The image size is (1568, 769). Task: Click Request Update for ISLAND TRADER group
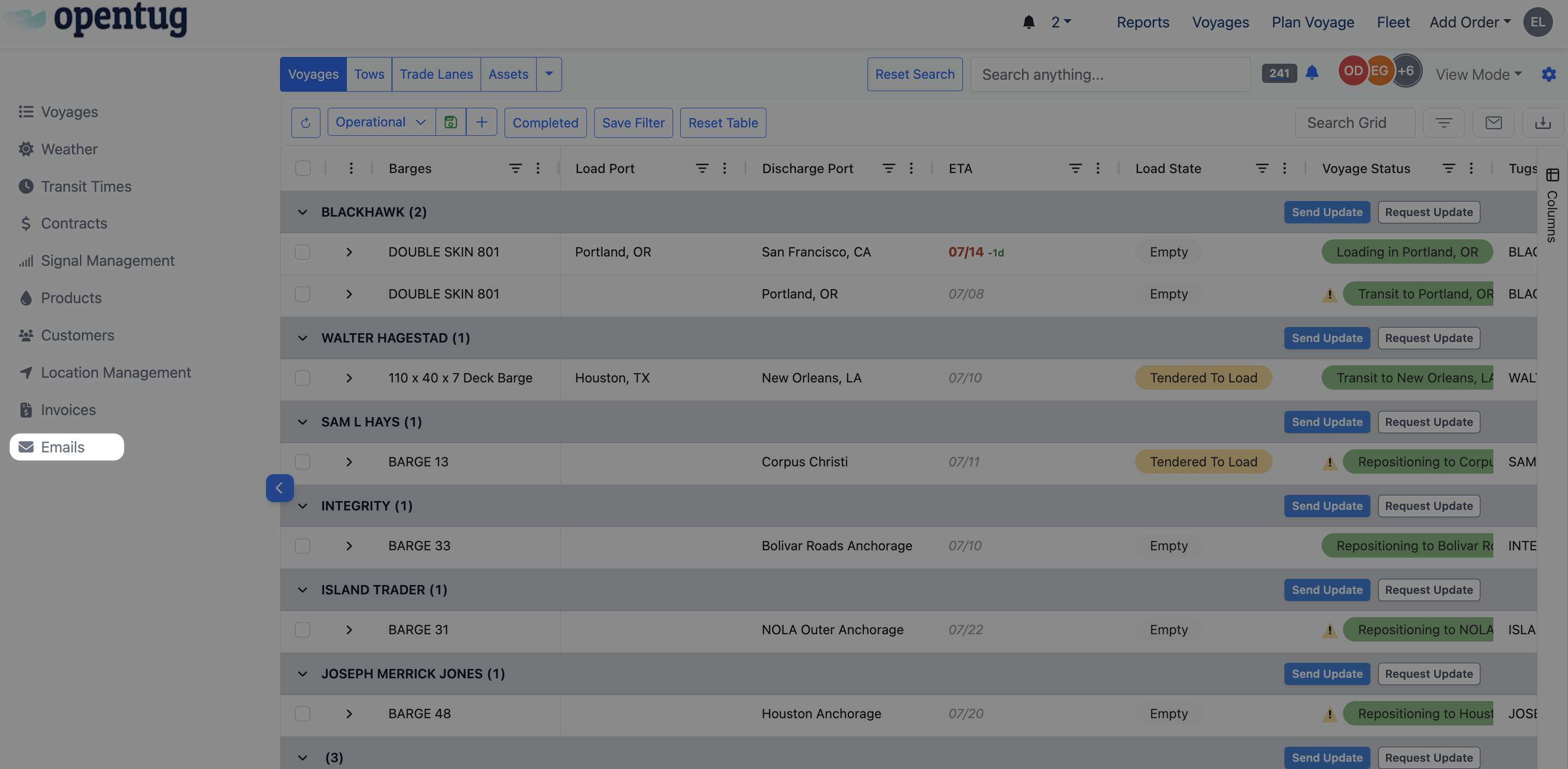click(x=1429, y=590)
